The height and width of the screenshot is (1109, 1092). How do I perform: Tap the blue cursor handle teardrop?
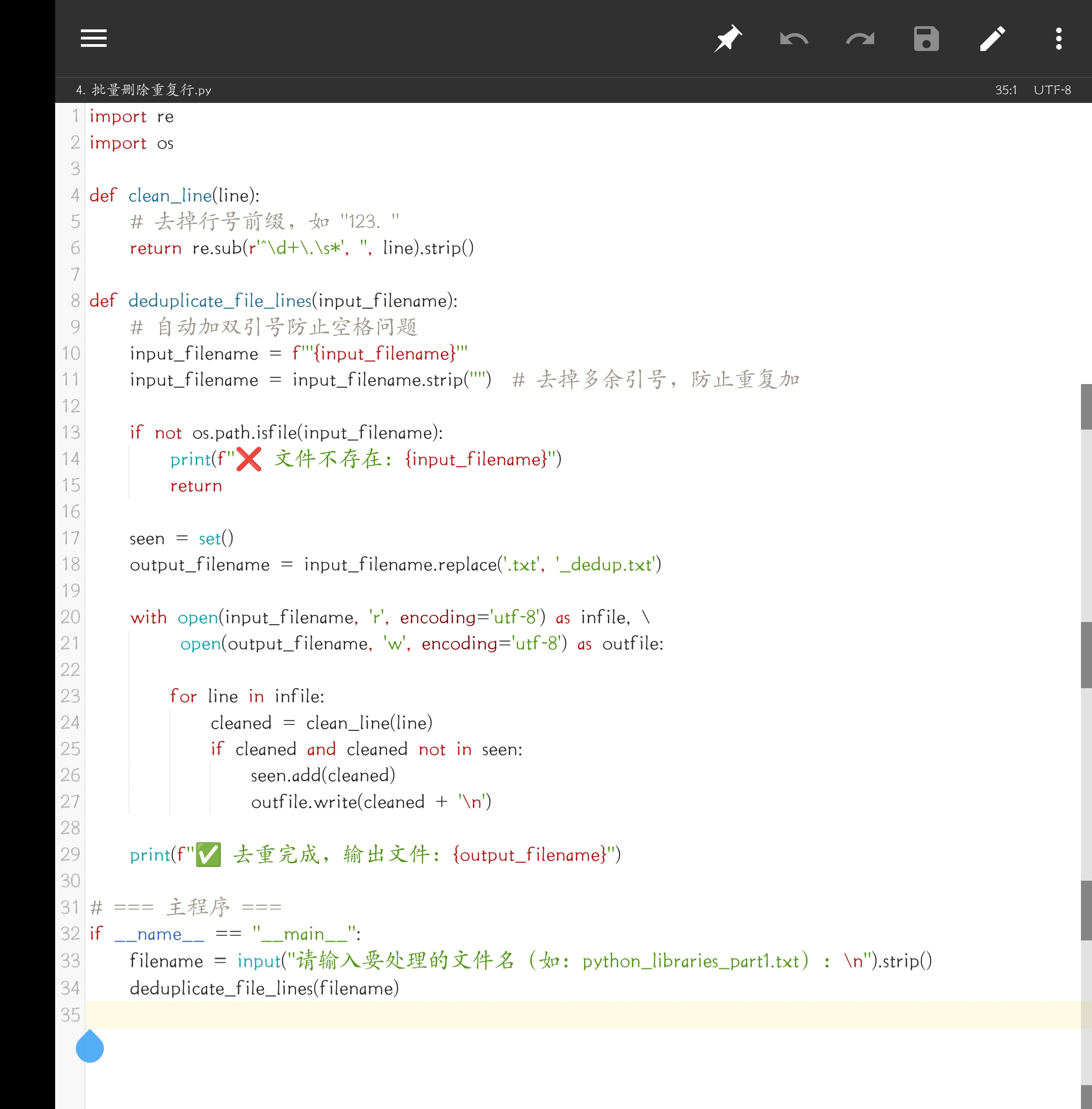(x=90, y=1047)
